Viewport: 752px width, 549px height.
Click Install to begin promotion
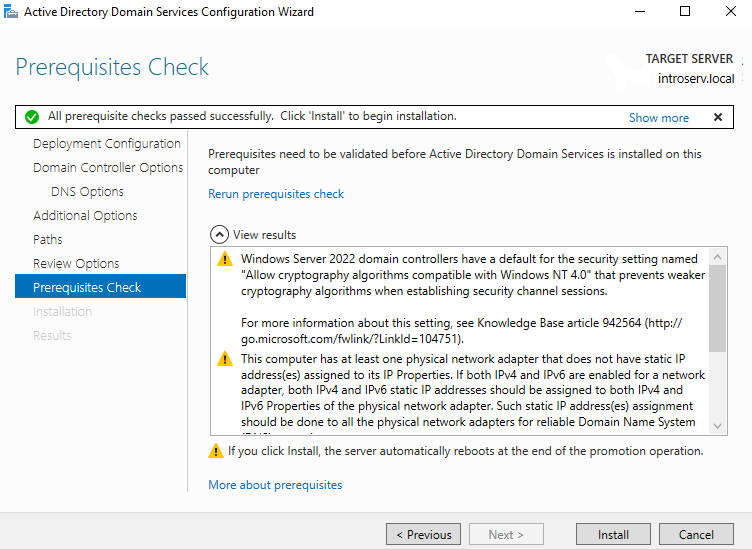coord(613,535)
